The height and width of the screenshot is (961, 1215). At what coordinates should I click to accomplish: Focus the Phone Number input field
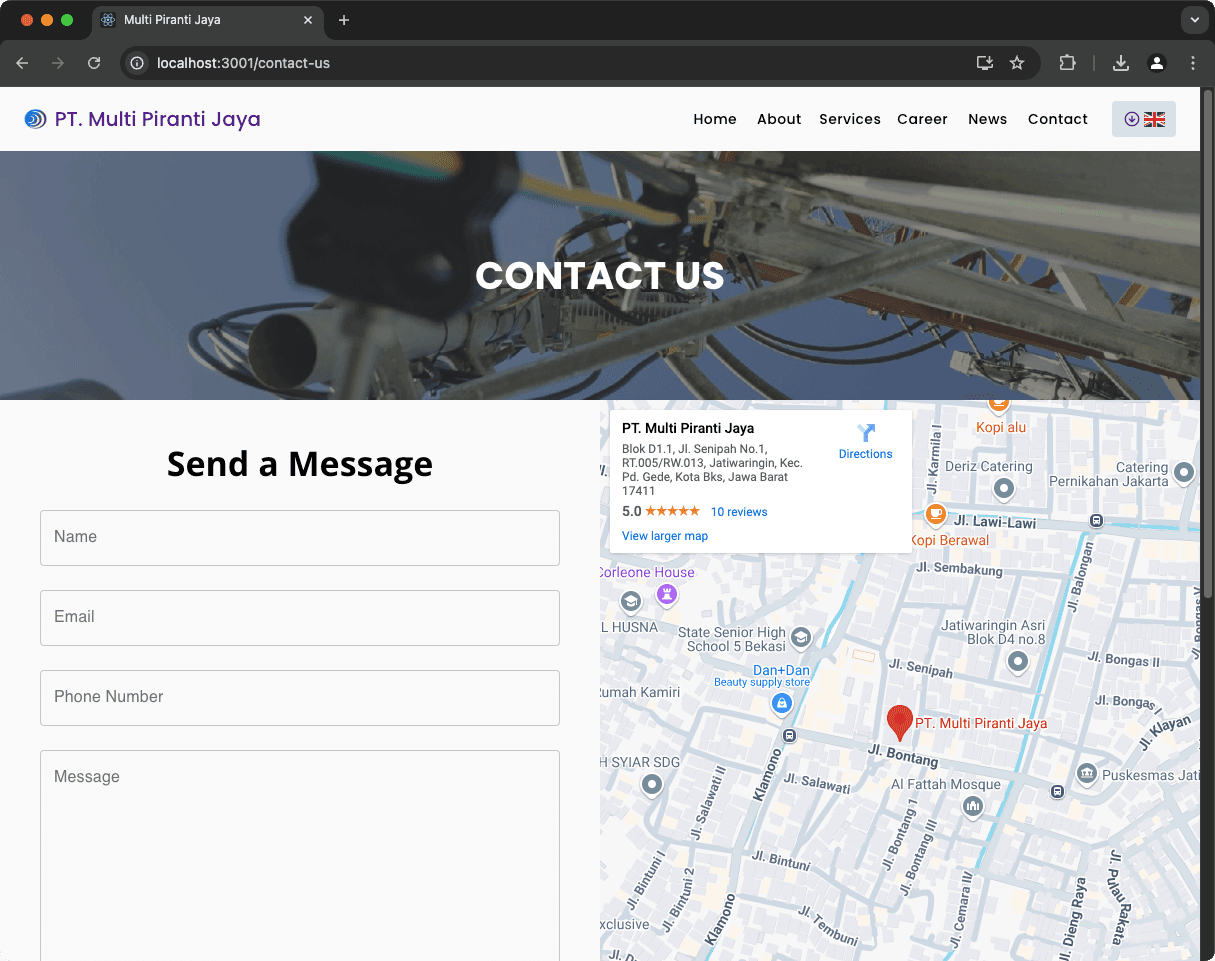[x=300, y=698]
